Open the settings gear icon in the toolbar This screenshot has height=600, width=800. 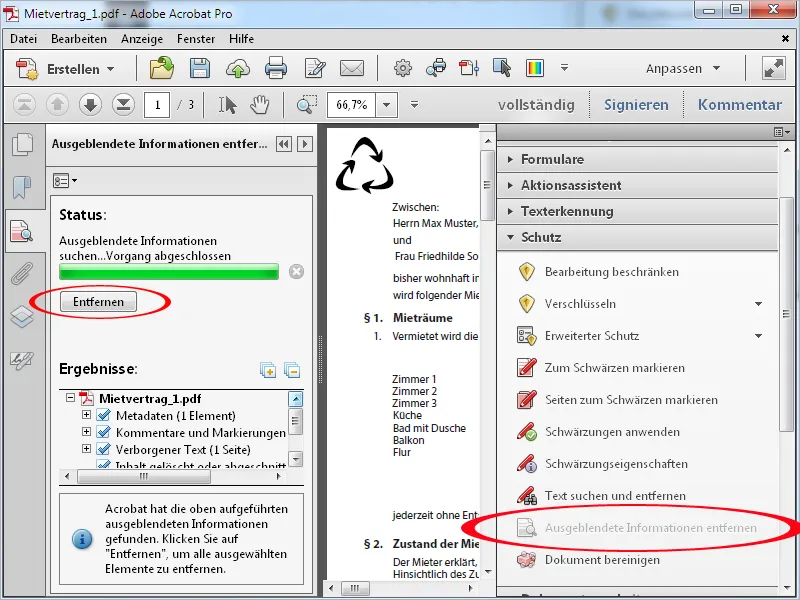[x=403, y=68]
